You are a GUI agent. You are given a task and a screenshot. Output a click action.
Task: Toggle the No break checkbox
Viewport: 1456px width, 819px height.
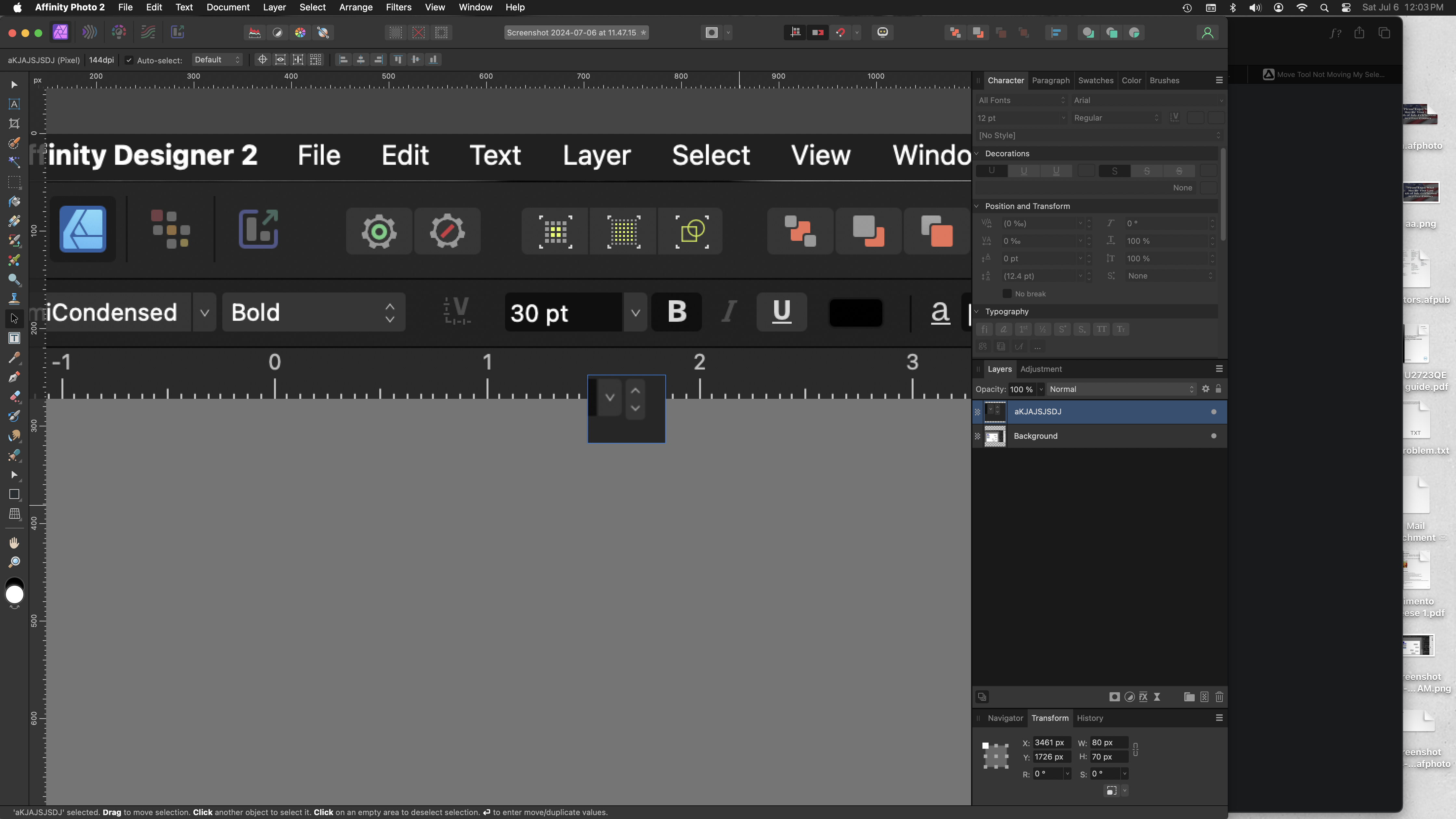coord(1007,294)
